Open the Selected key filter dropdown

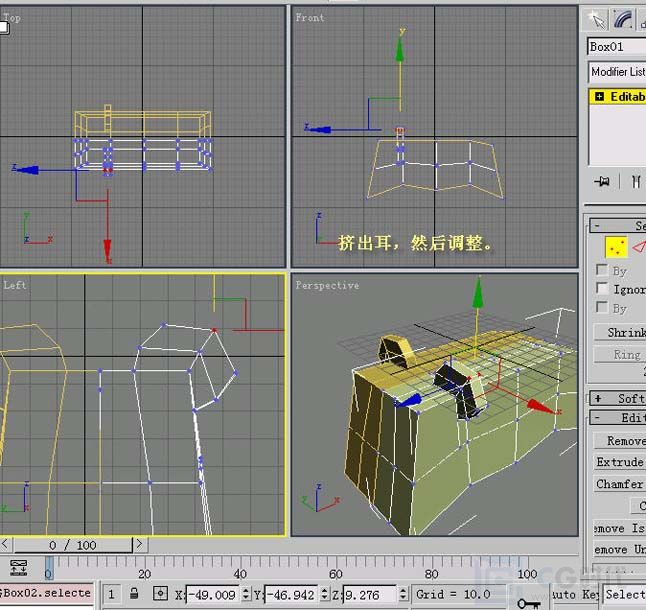point(625,594)
